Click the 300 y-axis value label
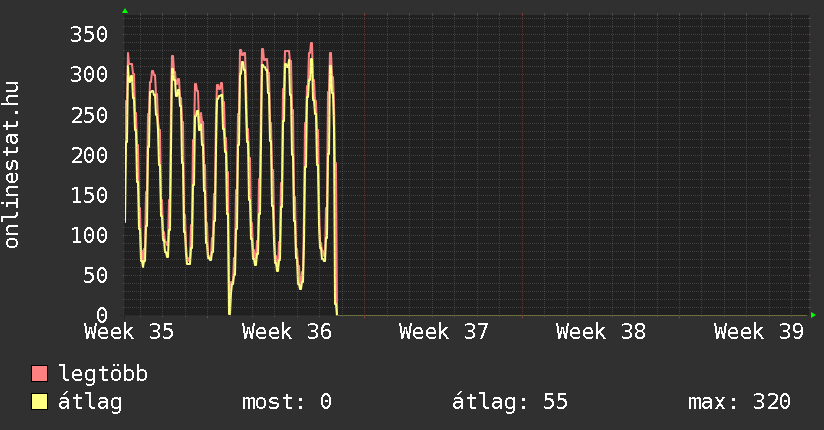The height and width of the screenshot is (430, 824). pos(89,75)
